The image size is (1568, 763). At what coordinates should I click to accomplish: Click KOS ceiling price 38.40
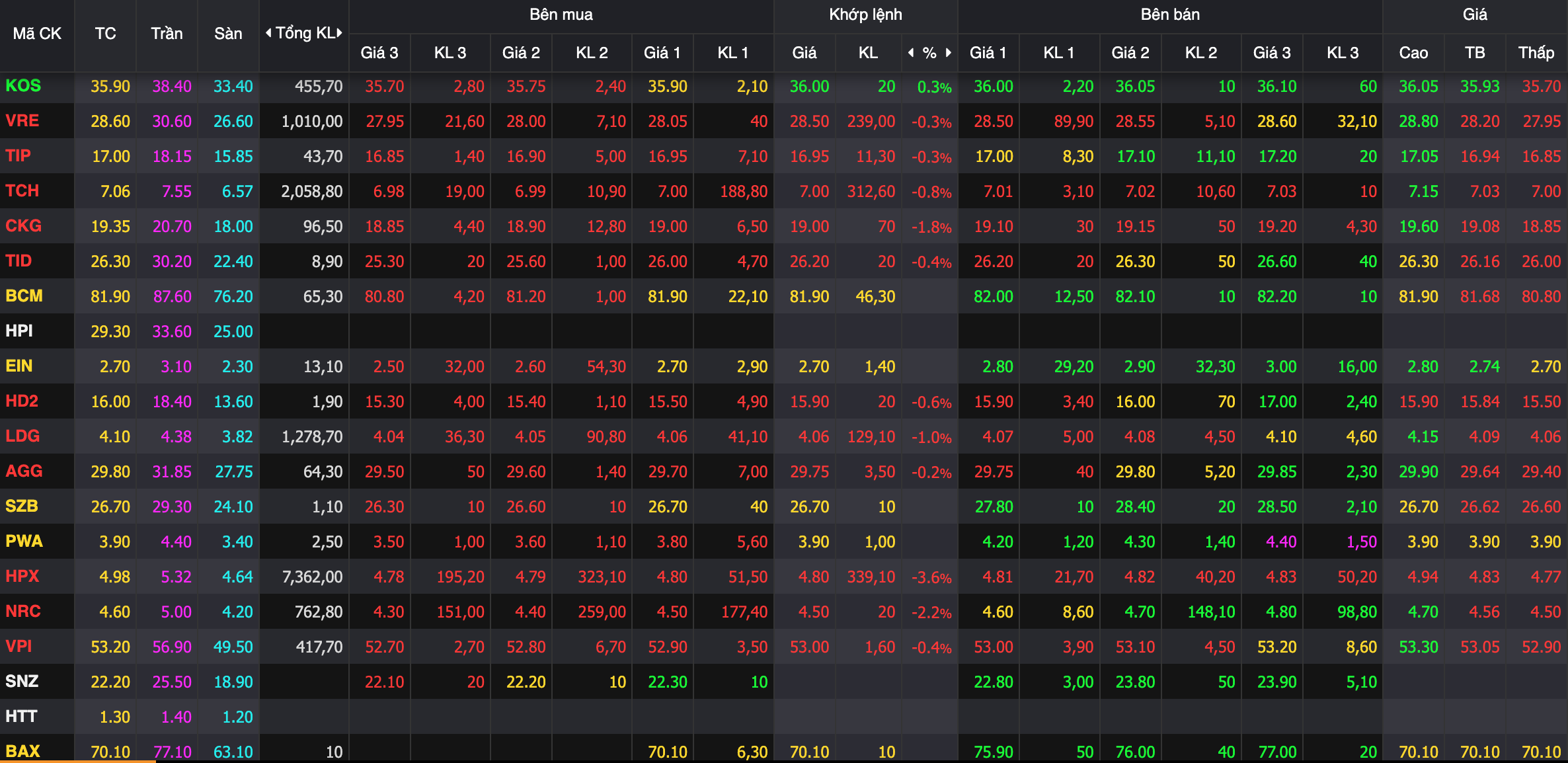click(x=172, y=87)
